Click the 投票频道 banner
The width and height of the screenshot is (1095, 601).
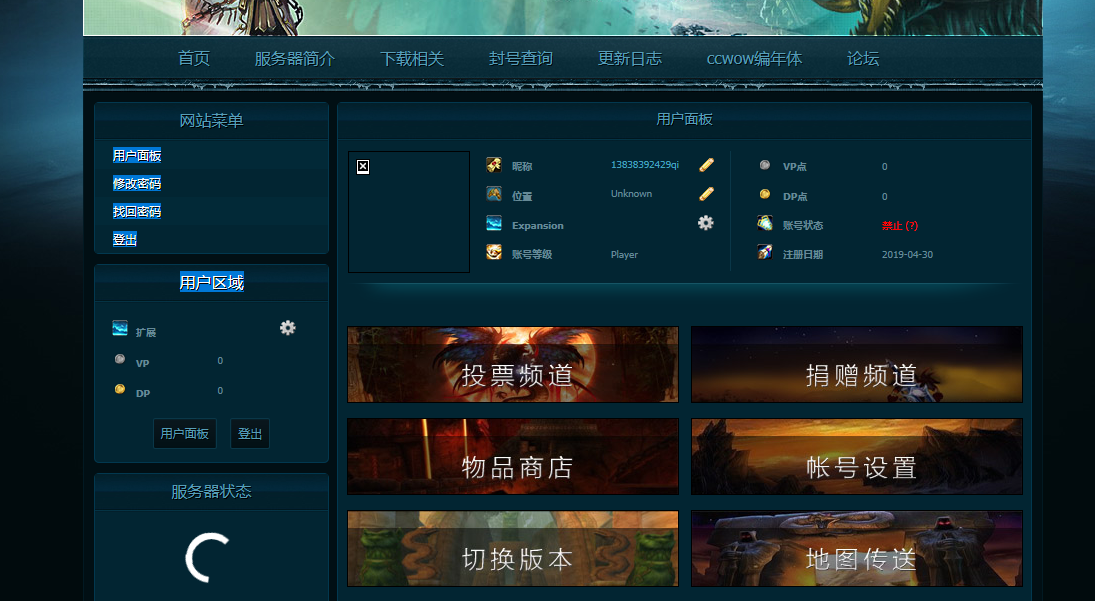tap(512, 364)
